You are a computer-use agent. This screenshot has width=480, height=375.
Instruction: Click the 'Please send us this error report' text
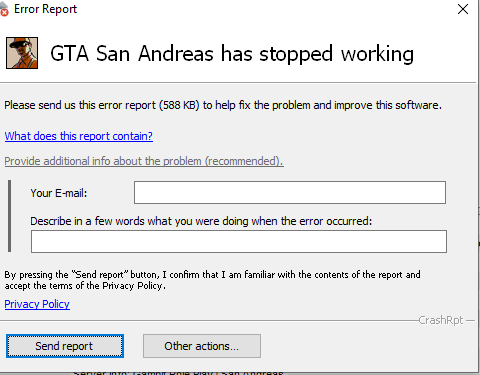point(223,105)
